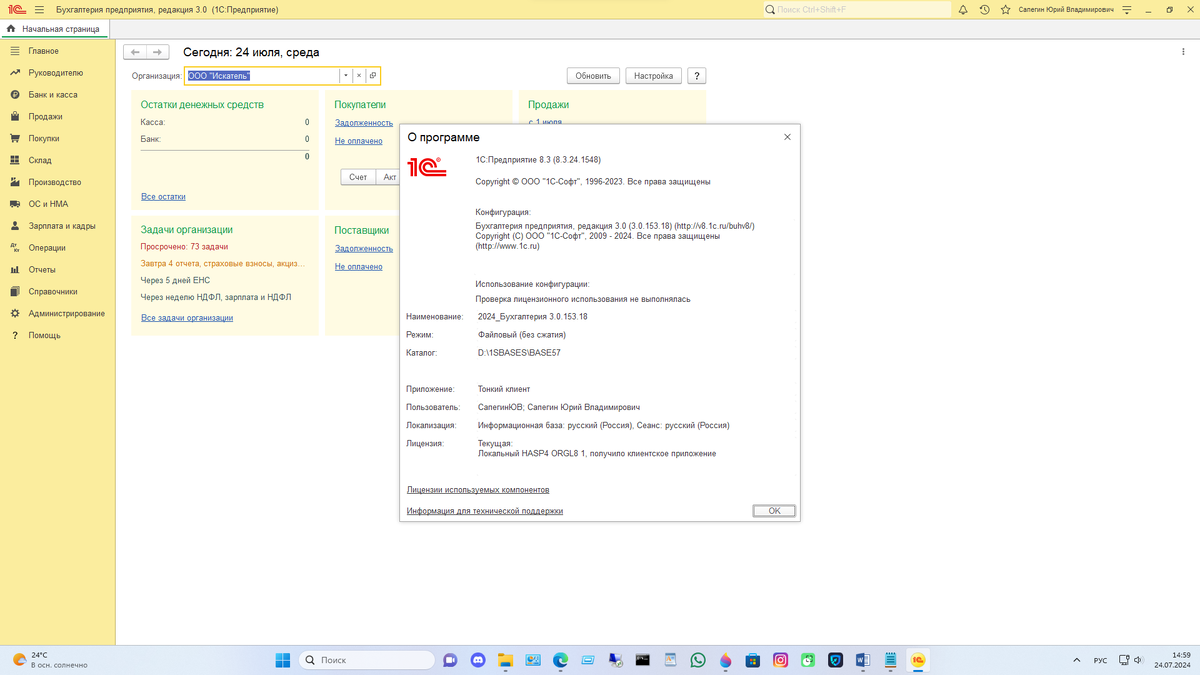
Task: Expand the Организация dropdown arrow
Action: tap(345, 76)
